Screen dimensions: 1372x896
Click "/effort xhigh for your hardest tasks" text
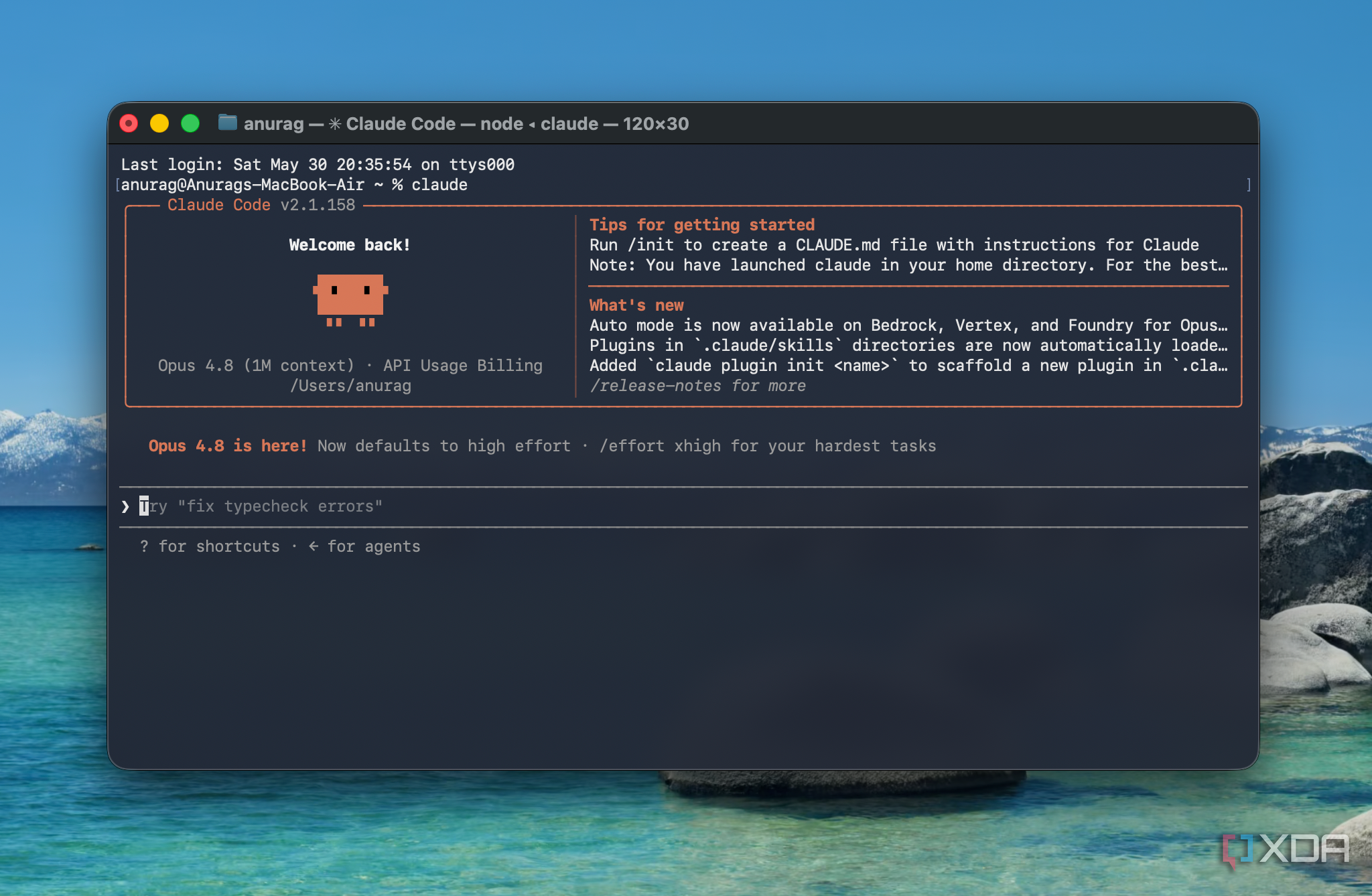click(768, 446)
